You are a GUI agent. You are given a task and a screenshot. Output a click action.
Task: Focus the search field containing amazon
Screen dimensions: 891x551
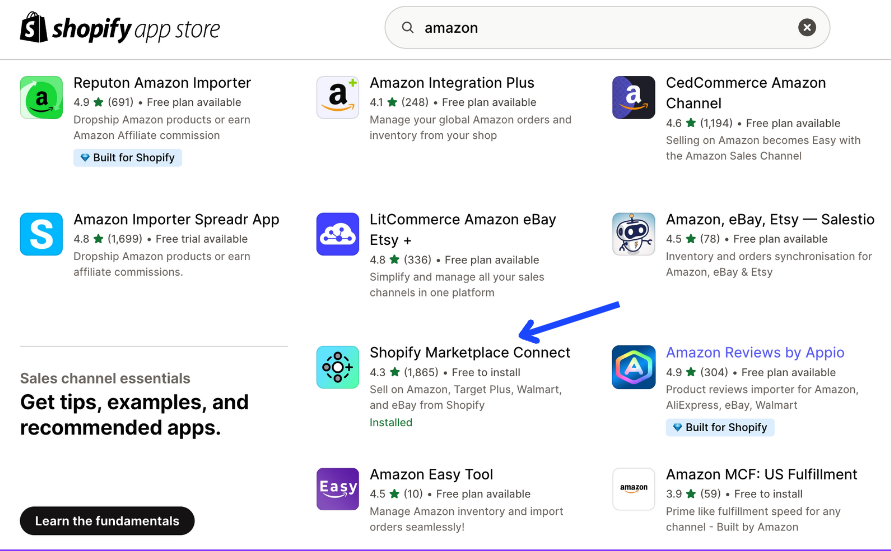pos(607,27)
